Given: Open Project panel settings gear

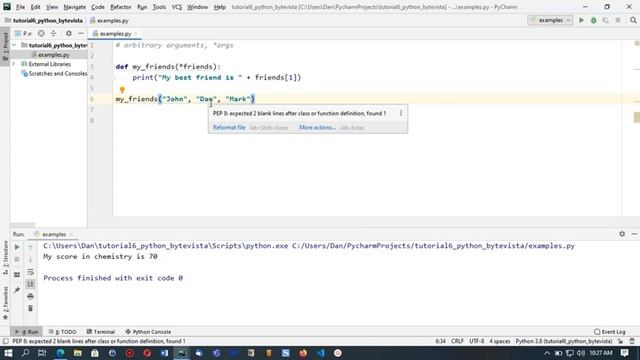Looking at the screenshot, I should pos(69,33).
